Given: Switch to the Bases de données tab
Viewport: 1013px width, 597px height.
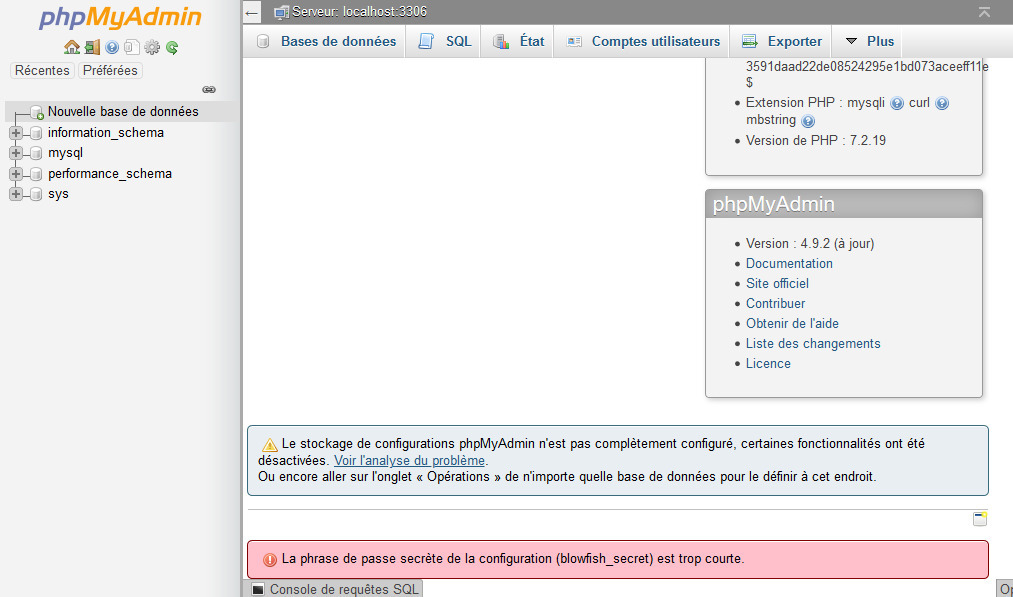Looking at the screenshot, I should (326, 41).
